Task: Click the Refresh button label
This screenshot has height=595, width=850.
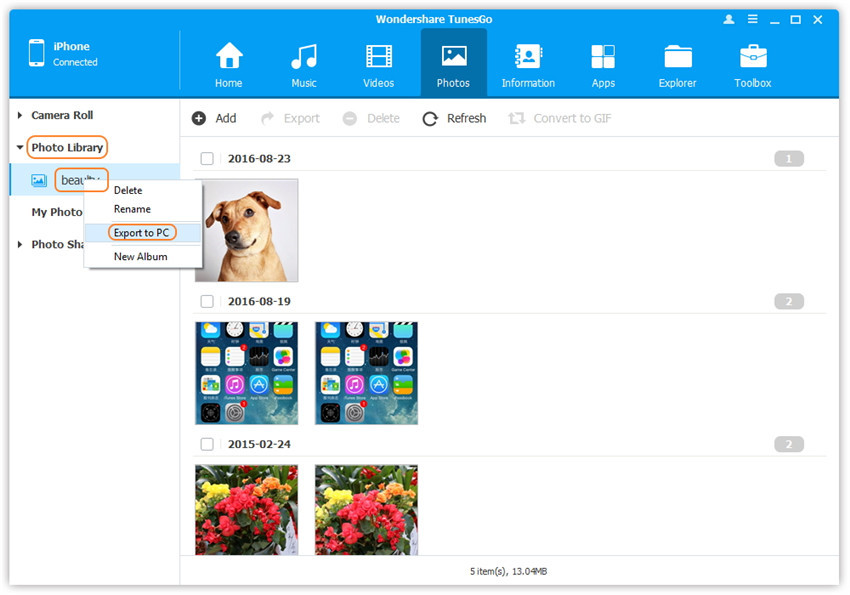Action: pos(466,118)
